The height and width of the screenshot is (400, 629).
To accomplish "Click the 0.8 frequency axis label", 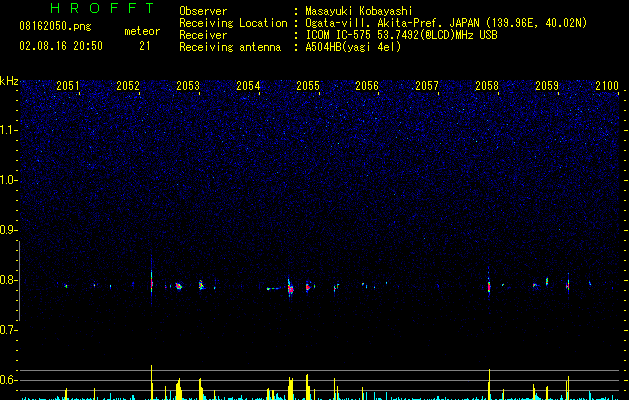I will 9,280.
